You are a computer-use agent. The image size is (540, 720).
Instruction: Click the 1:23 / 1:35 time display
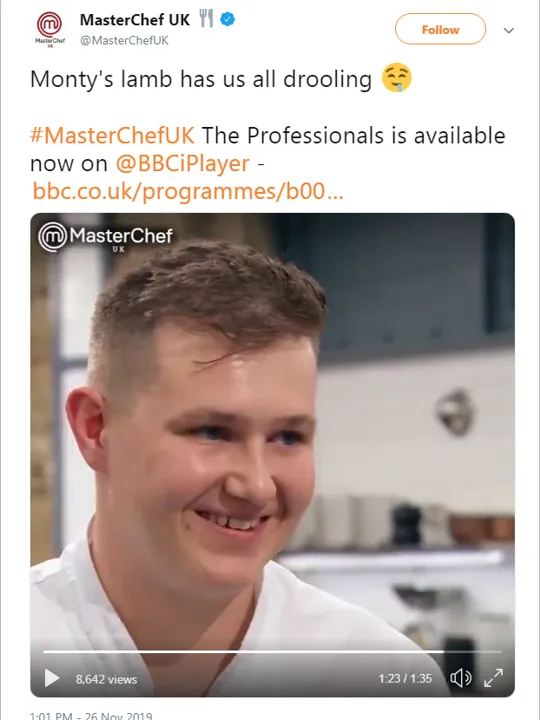click(x=405, y=679)
